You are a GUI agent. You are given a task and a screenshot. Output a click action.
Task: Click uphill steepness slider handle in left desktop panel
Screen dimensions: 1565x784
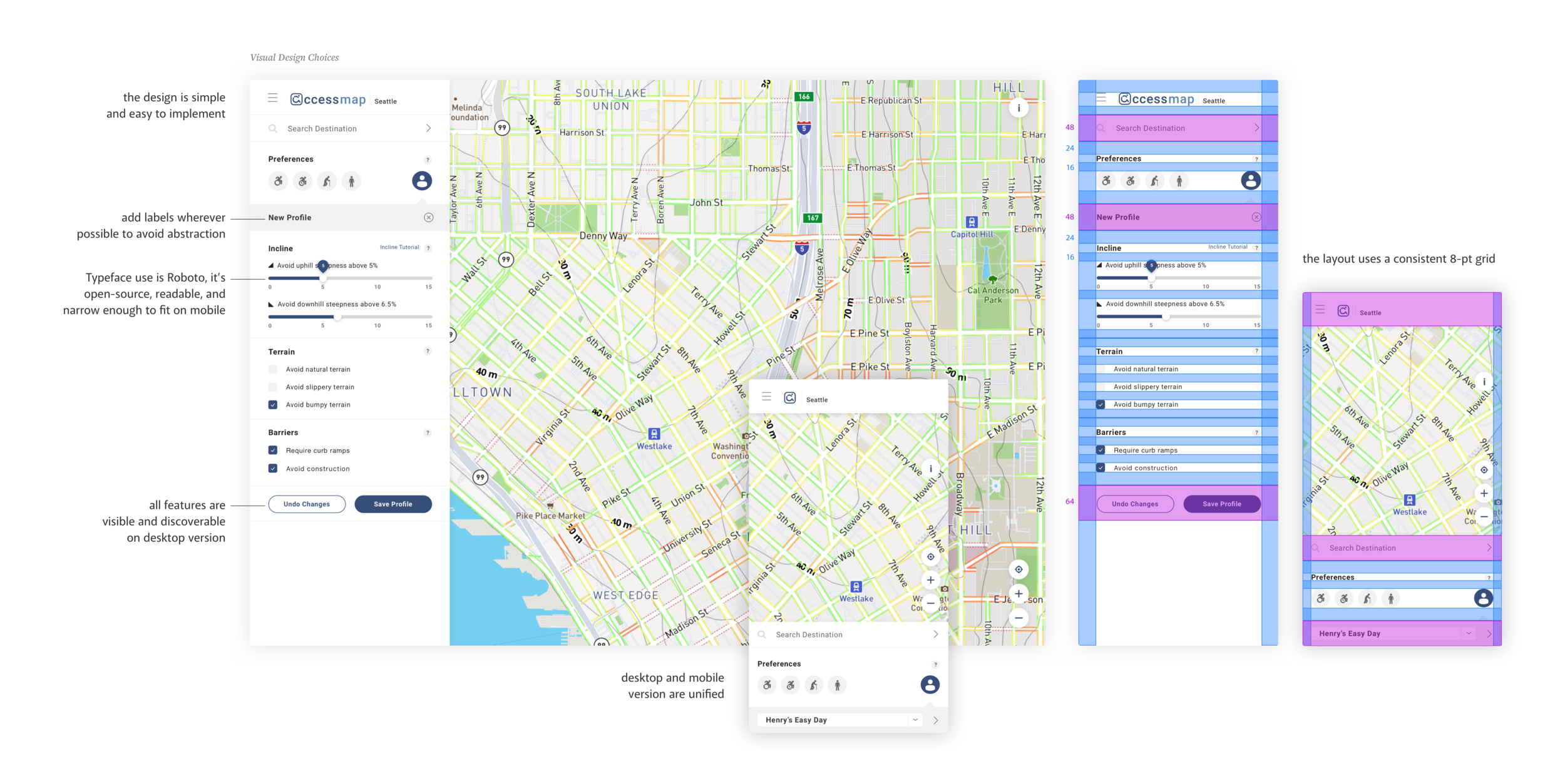323,278
